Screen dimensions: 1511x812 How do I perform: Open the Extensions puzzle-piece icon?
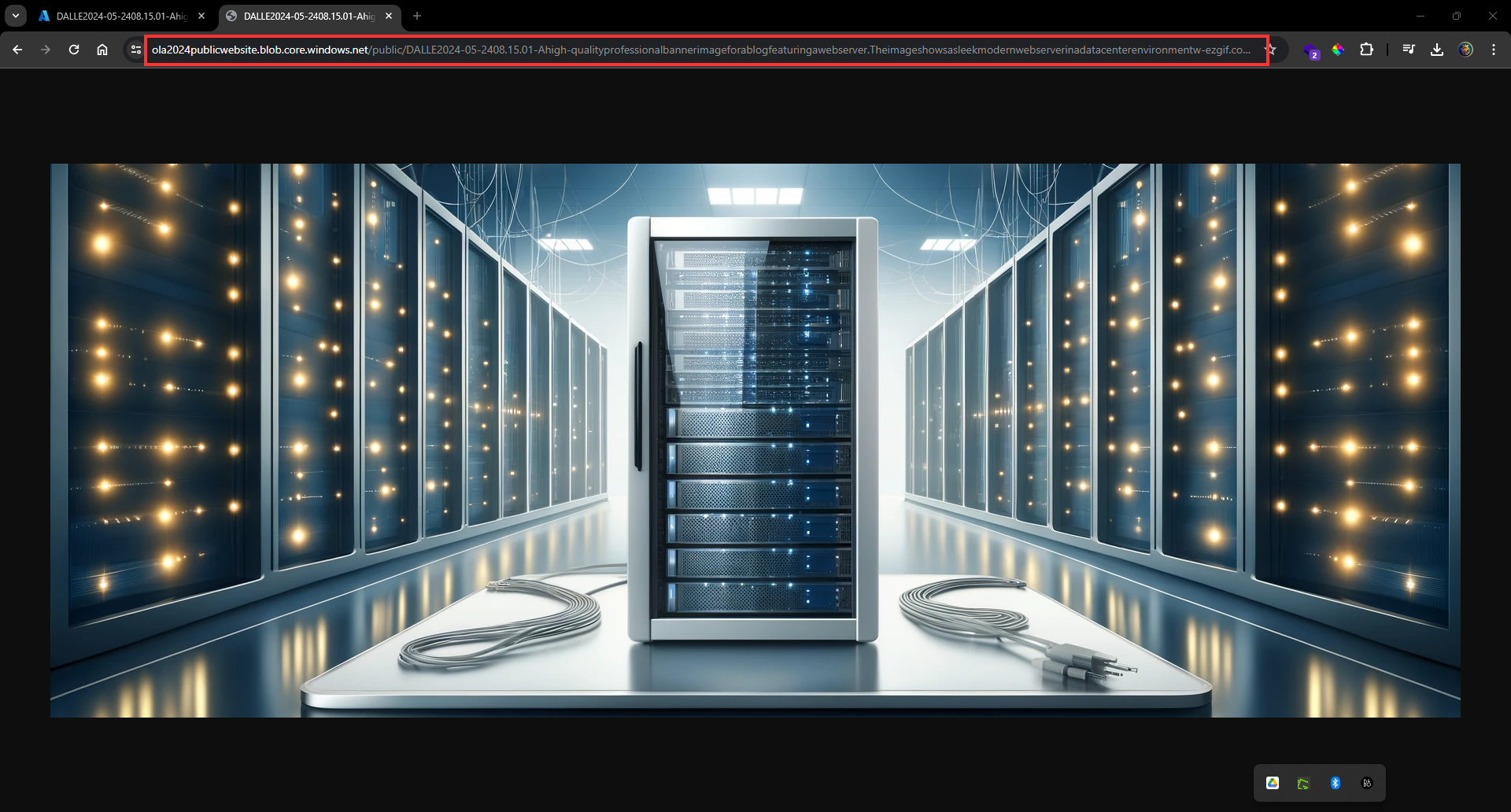tap(1367, 50)
